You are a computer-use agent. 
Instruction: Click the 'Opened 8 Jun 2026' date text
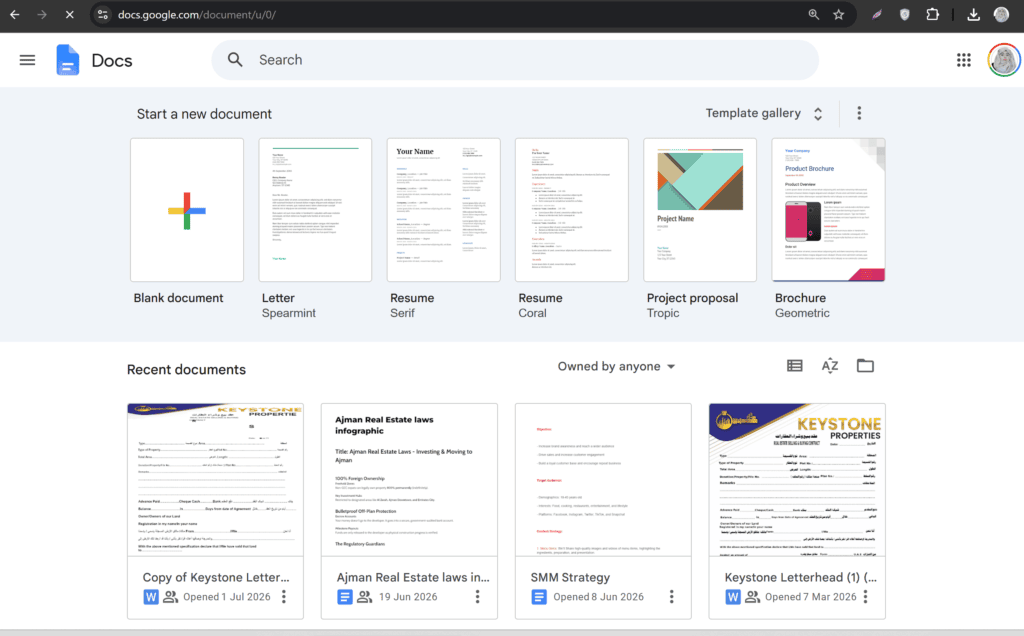click(598, 597)
